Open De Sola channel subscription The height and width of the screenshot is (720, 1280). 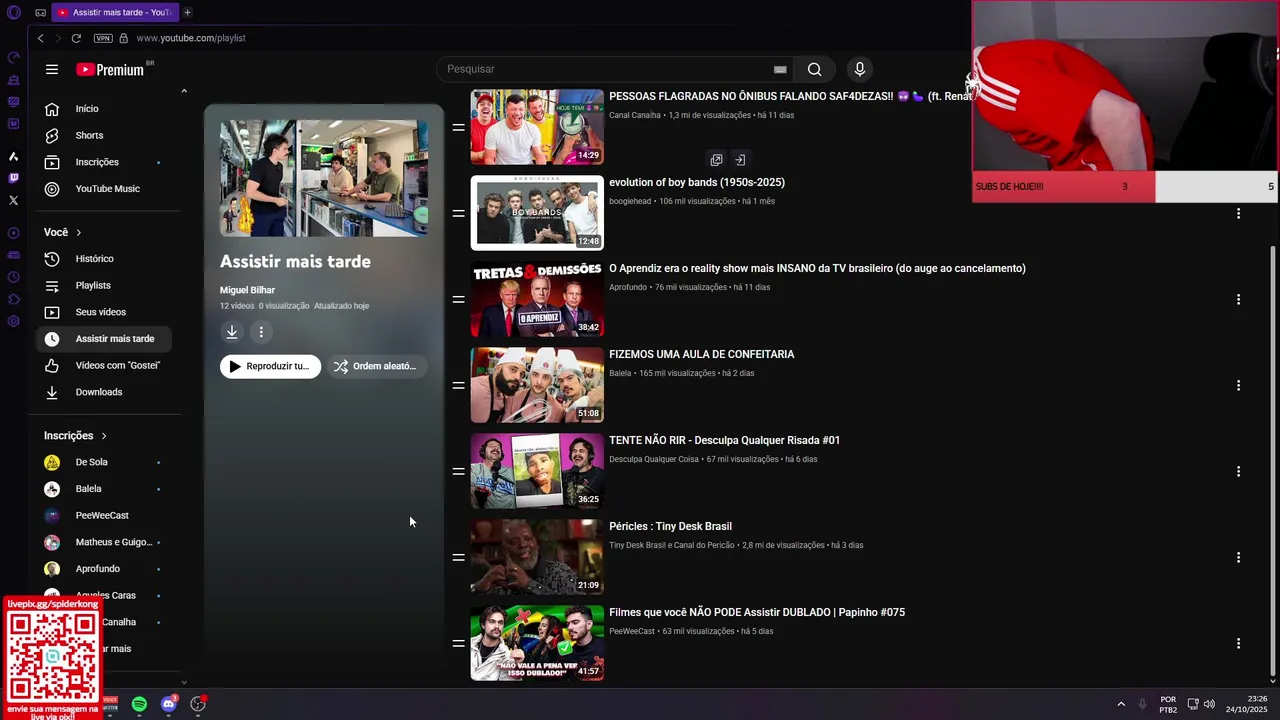point(104,462)
